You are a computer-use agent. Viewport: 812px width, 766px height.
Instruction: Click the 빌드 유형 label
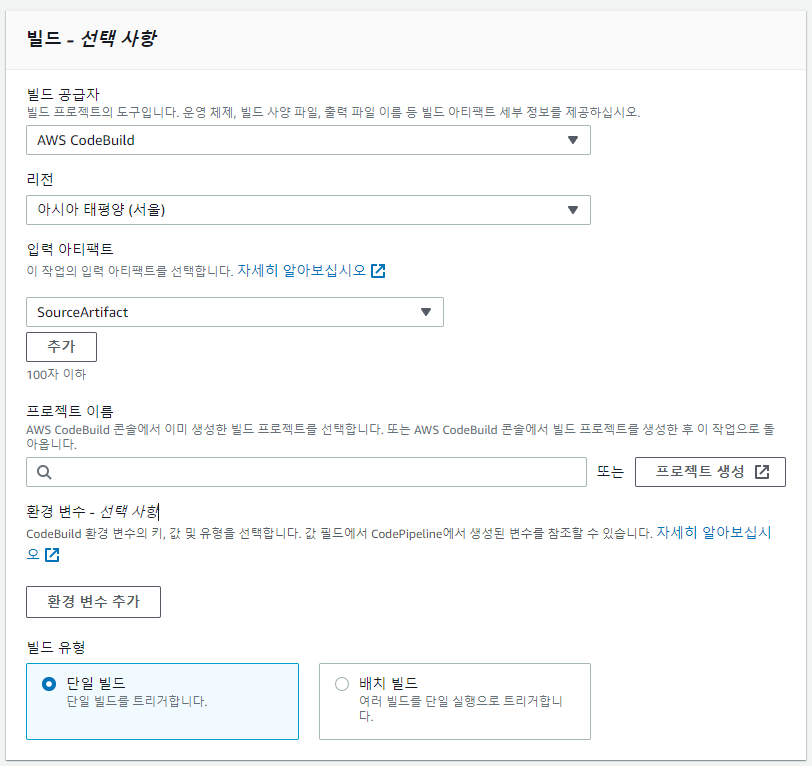(56, 647)
